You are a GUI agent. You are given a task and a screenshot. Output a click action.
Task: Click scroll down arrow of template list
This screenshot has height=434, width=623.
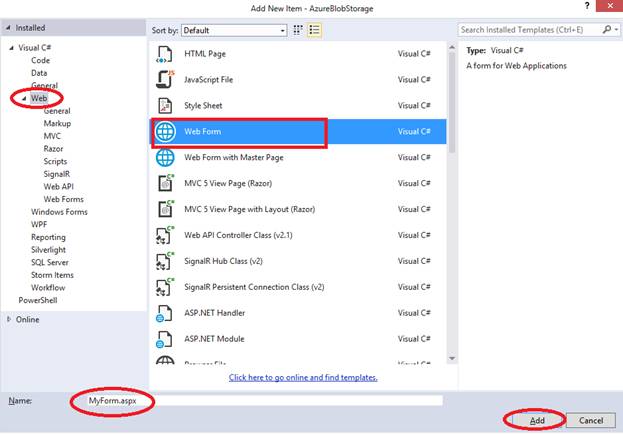coord(452,358)
